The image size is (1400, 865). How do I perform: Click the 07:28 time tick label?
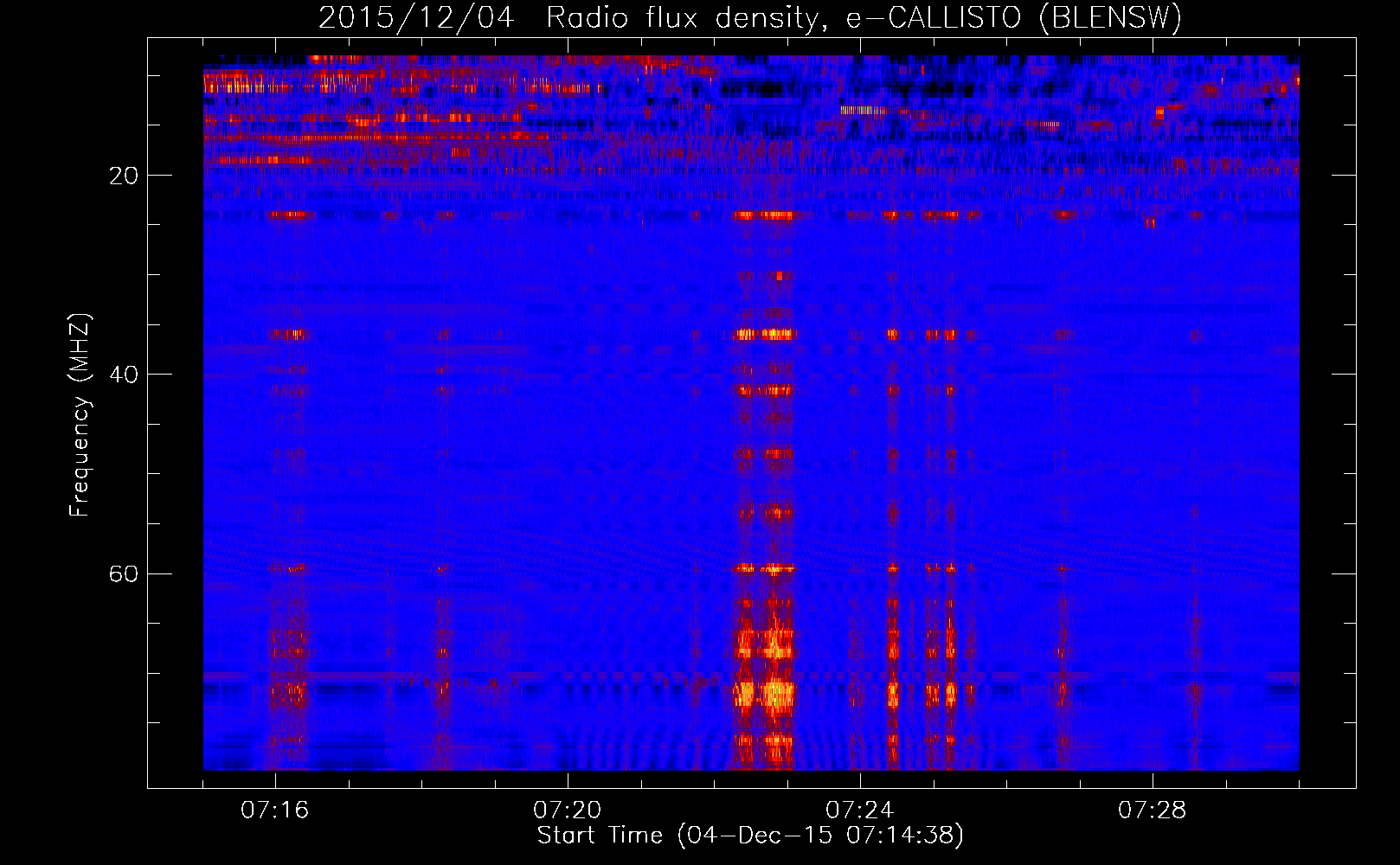click(x=1153, y=811)
